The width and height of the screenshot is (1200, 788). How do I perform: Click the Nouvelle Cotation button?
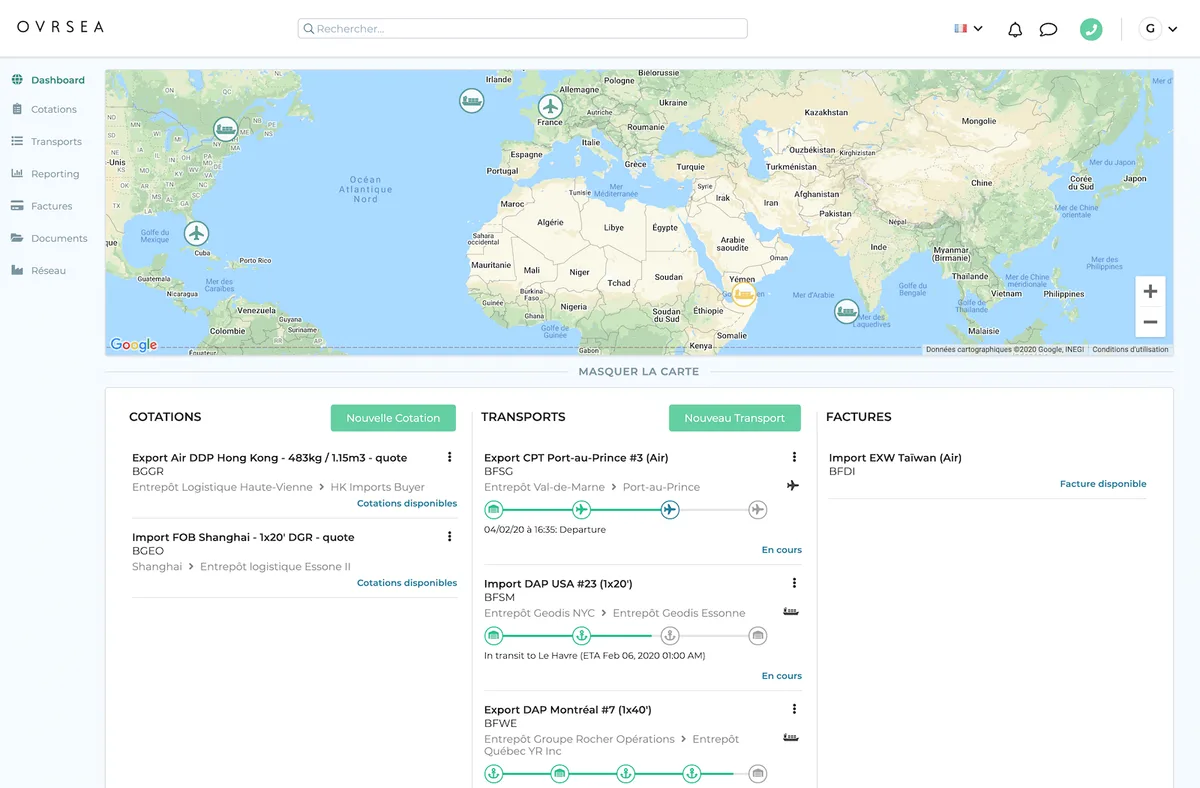click(x=393, y=418)
